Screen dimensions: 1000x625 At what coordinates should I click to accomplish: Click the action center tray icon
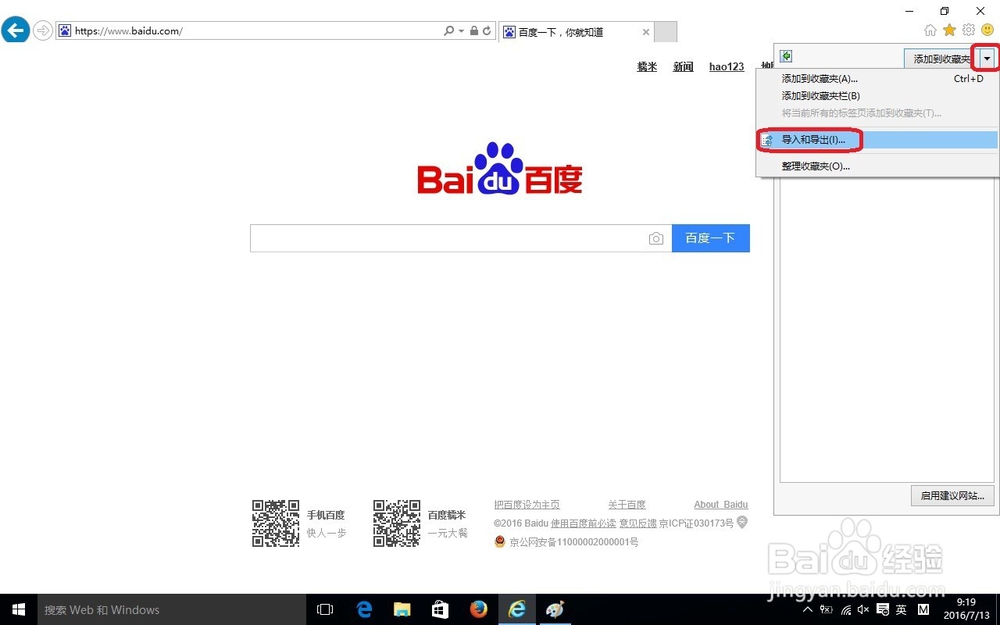(x=883, y=610)
